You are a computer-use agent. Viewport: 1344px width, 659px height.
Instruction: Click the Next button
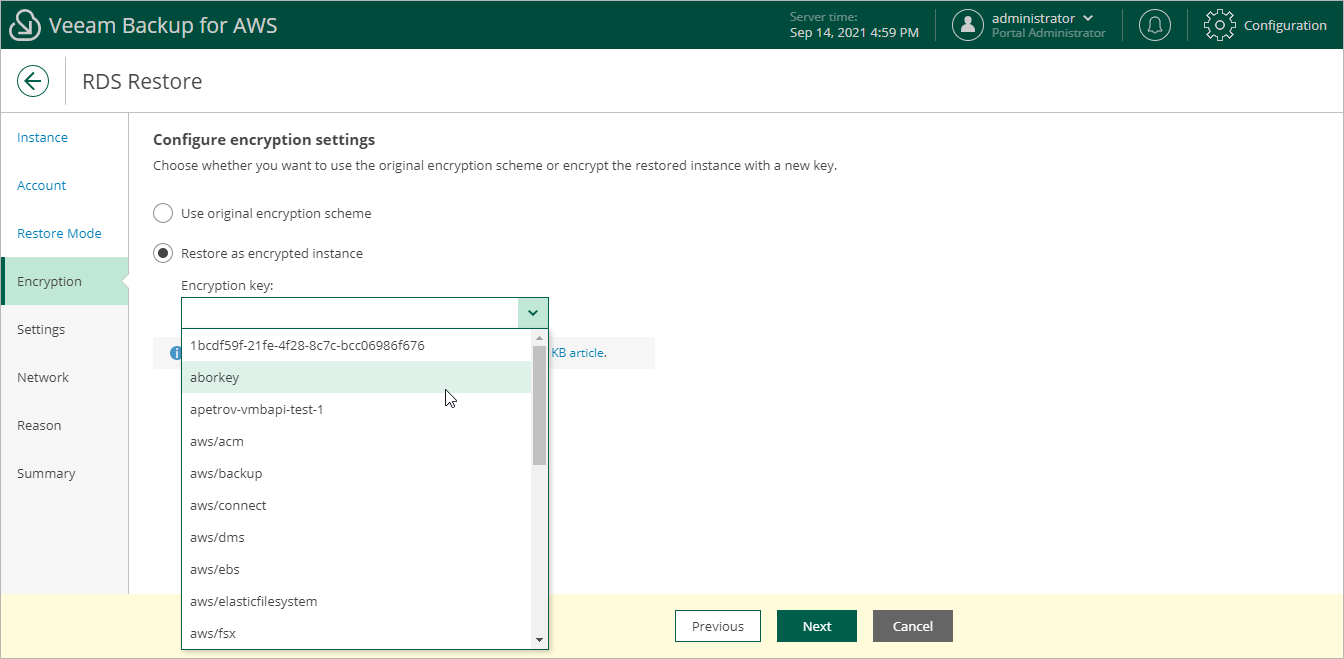(817, 626)
